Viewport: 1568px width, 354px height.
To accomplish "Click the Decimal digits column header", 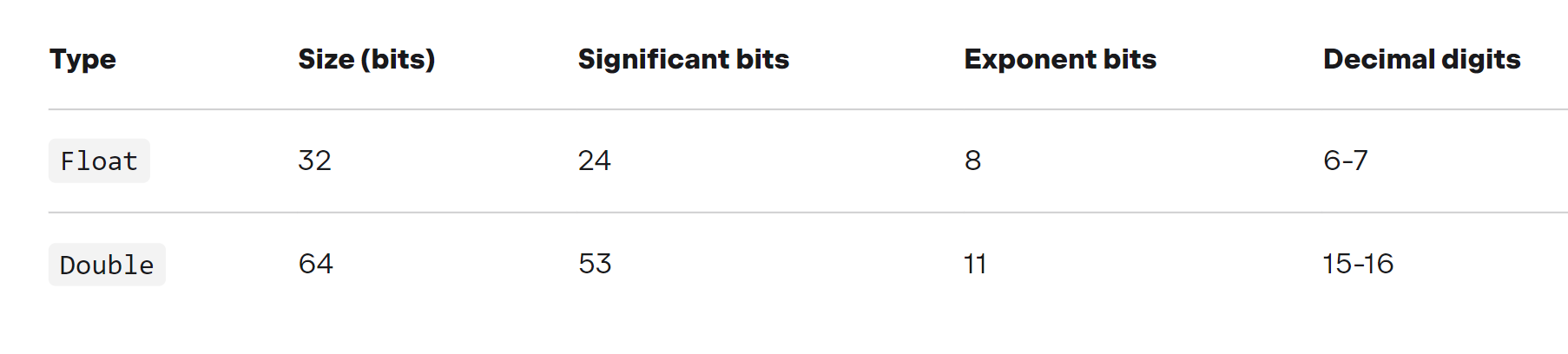I will [1422, 59].
